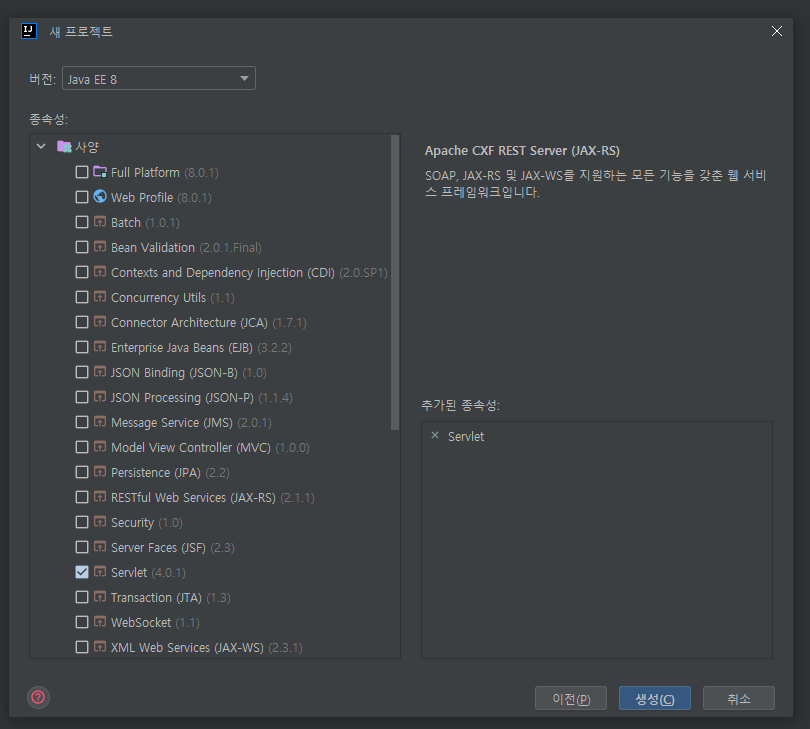
Task: Click the Connector Architecture library icon
Action: click(x=100, y=322)
